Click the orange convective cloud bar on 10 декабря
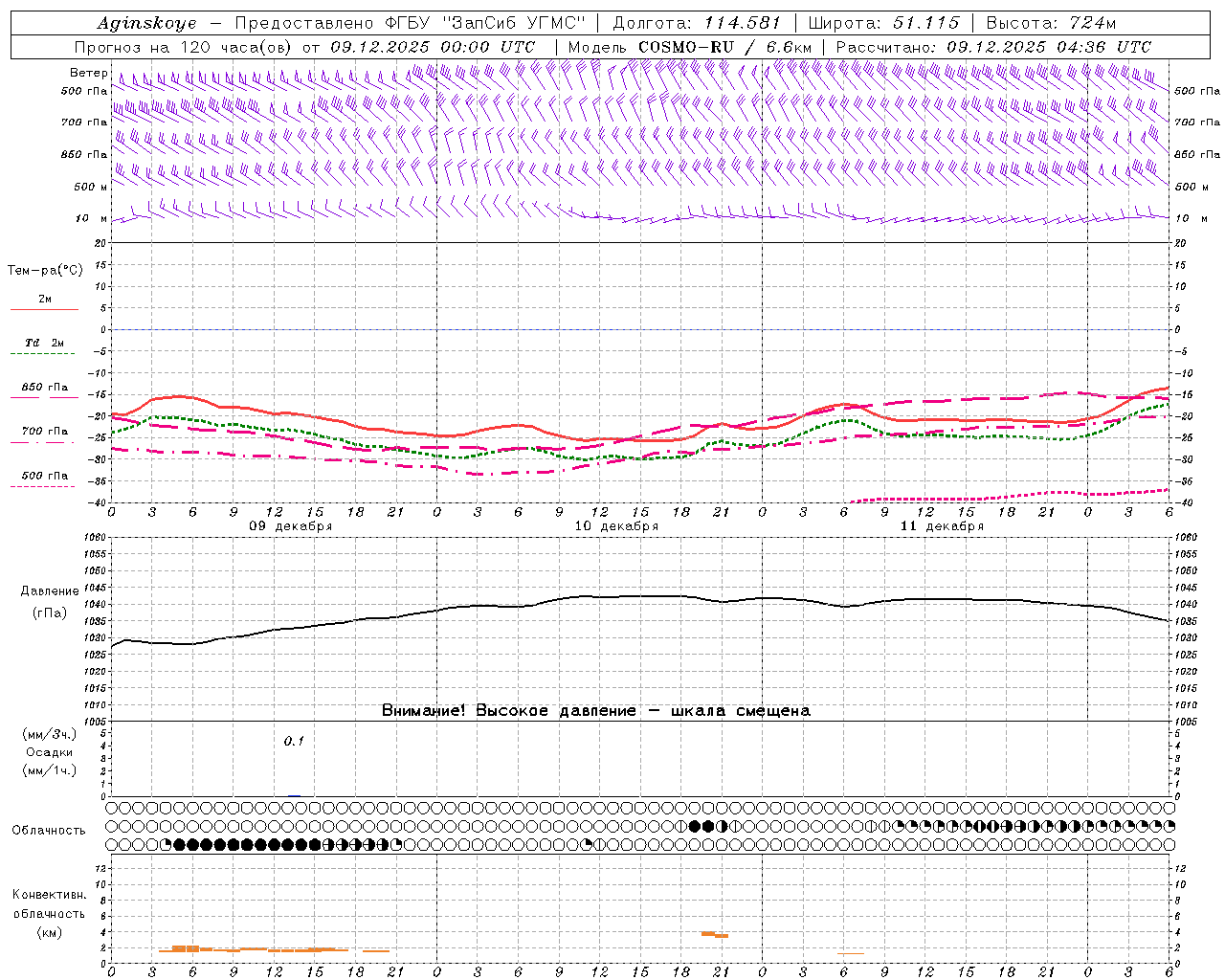Screen dimensions: 1225x980 pos(715,934)
